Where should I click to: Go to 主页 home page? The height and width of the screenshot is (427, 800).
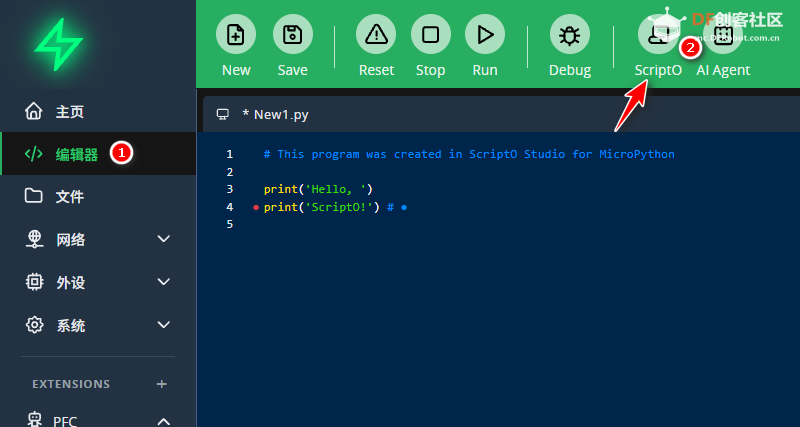pyautogui.click(x=69, y=111)
